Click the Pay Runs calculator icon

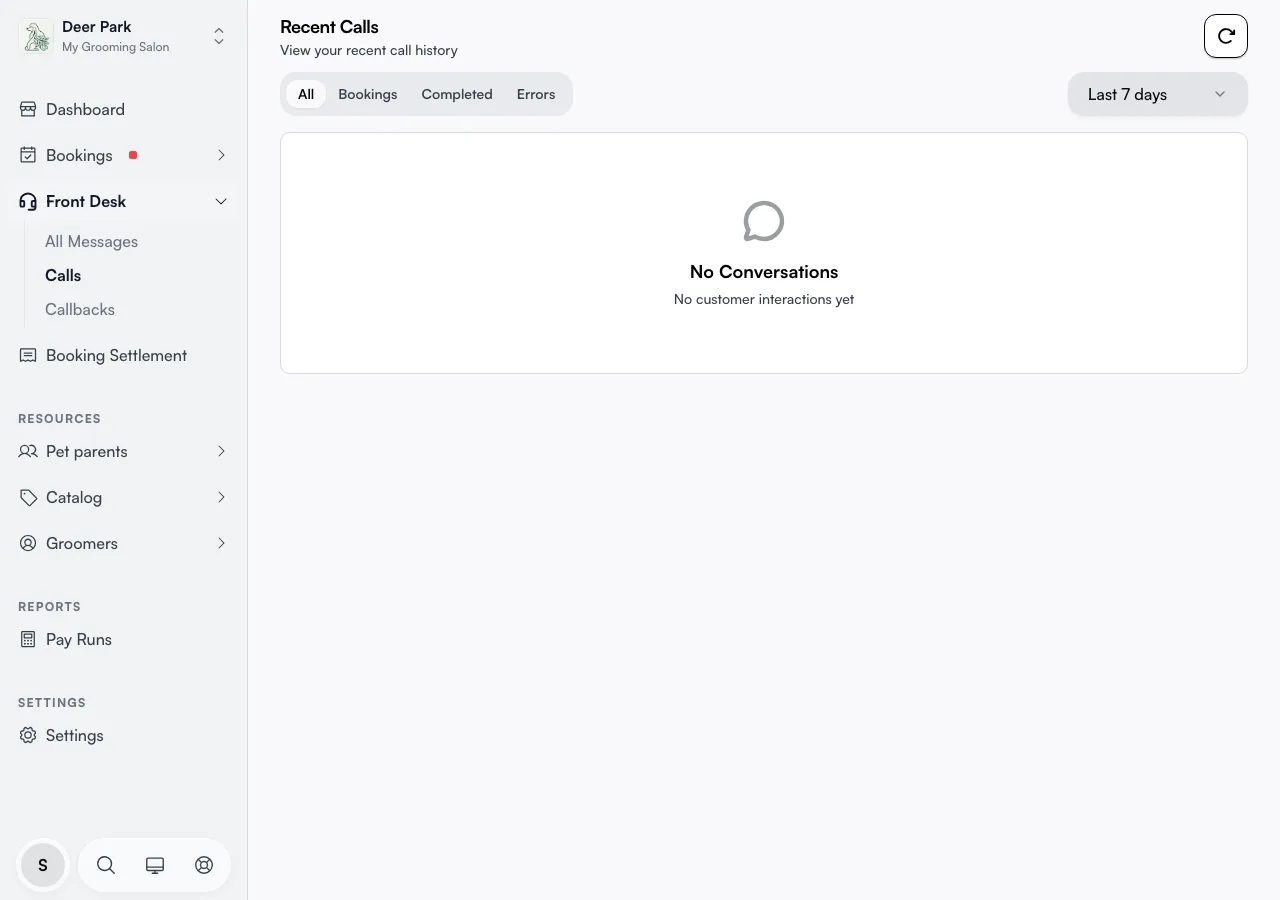pos(28,639)
